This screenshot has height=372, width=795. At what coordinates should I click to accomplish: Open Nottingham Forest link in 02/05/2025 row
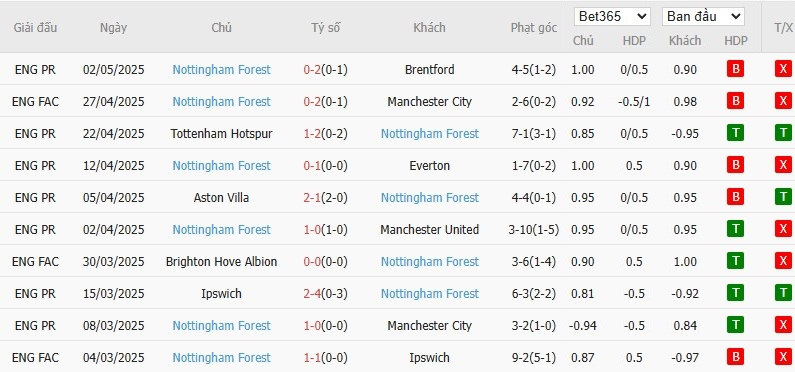(x=222, y=69)
